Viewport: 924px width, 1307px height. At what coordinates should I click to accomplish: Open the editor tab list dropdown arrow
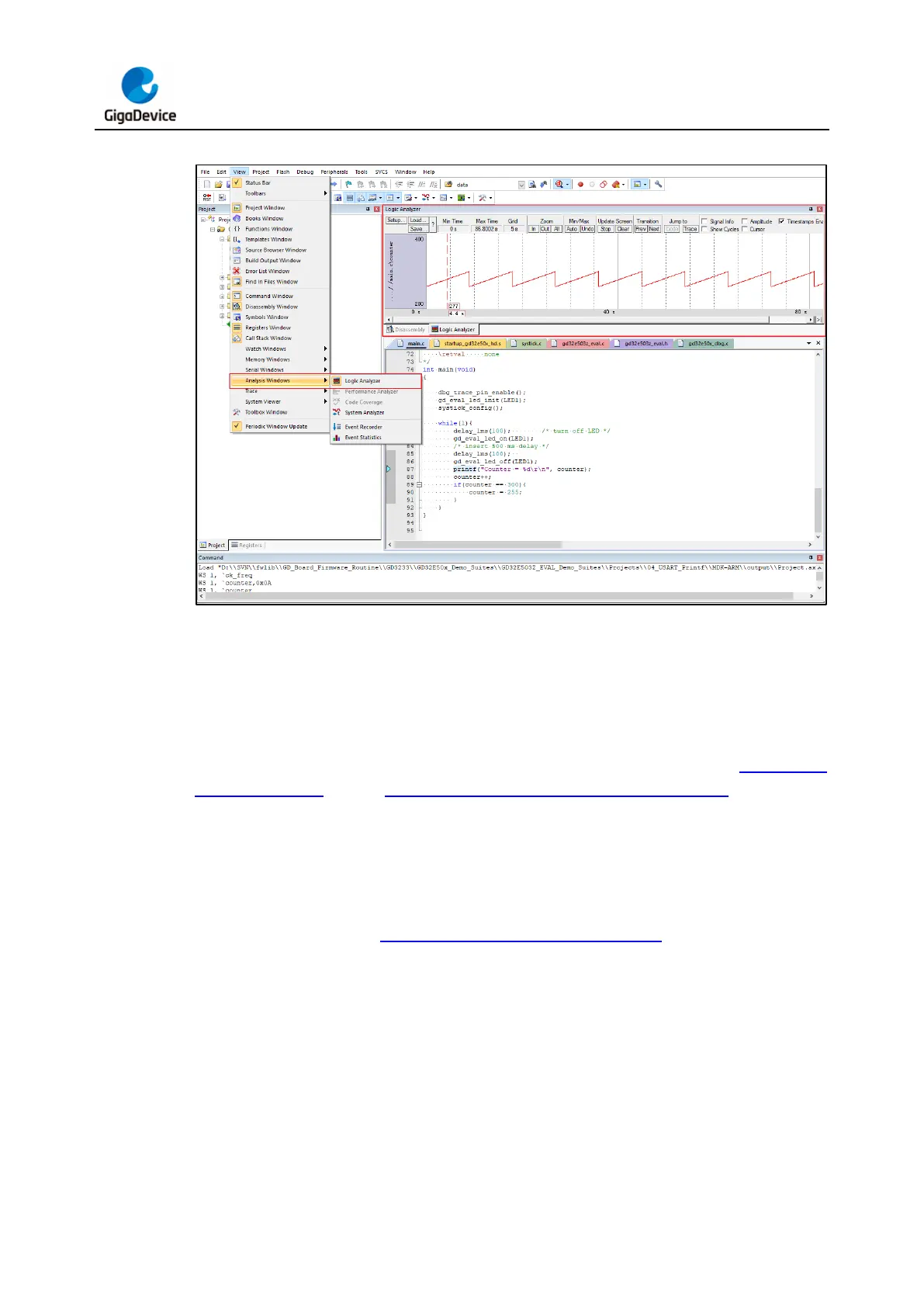tap(808, 343)
